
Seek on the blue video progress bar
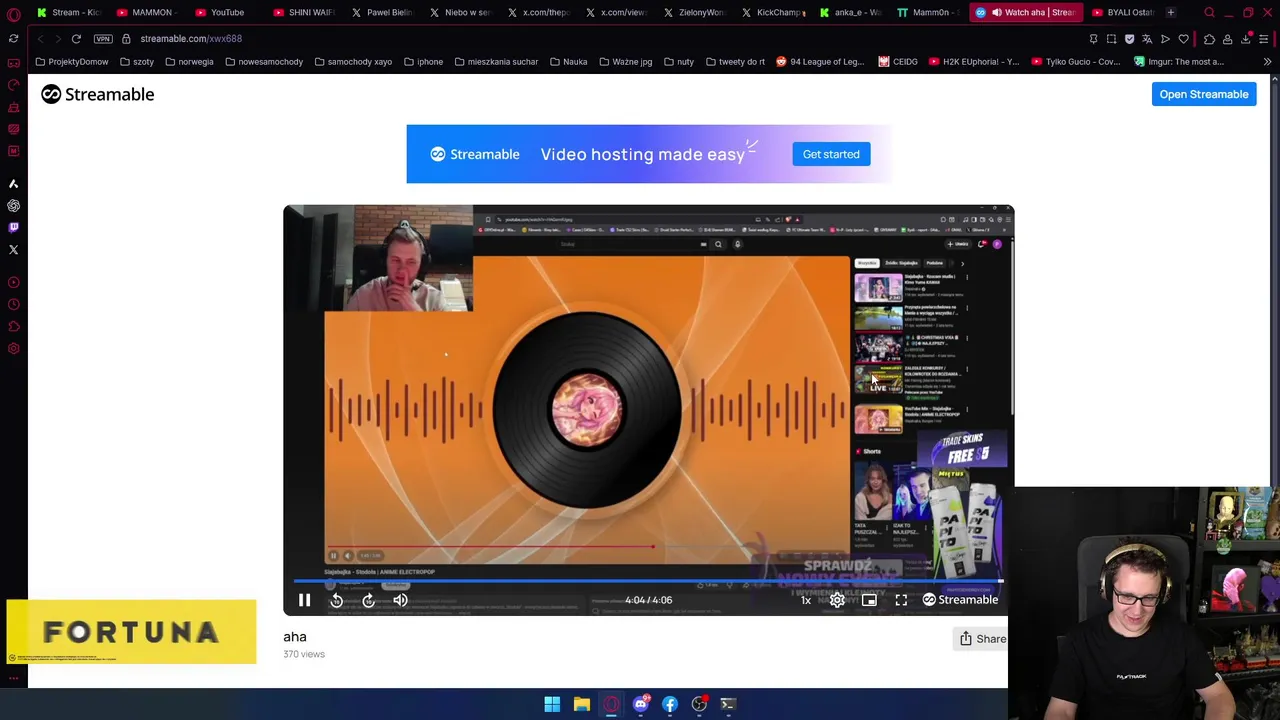[x=648, y=581]
